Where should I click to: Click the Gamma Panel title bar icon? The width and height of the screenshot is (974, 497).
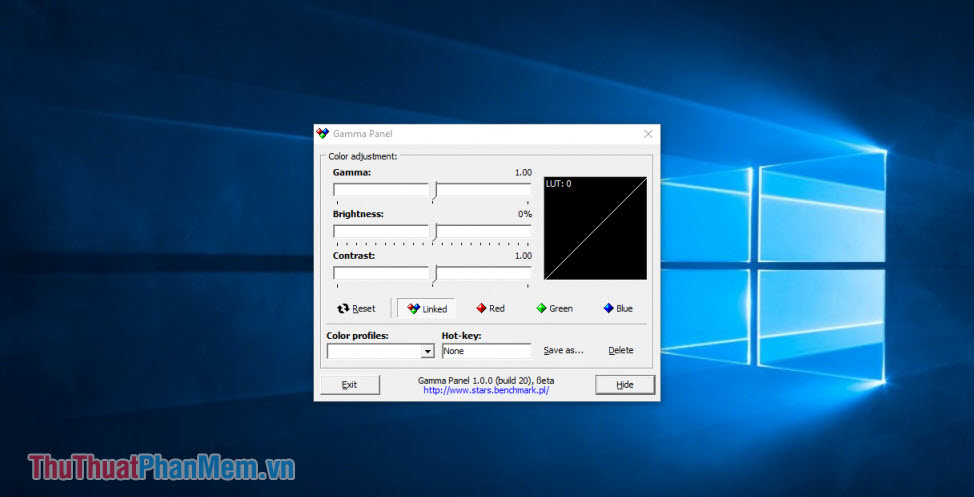point(322,134)
